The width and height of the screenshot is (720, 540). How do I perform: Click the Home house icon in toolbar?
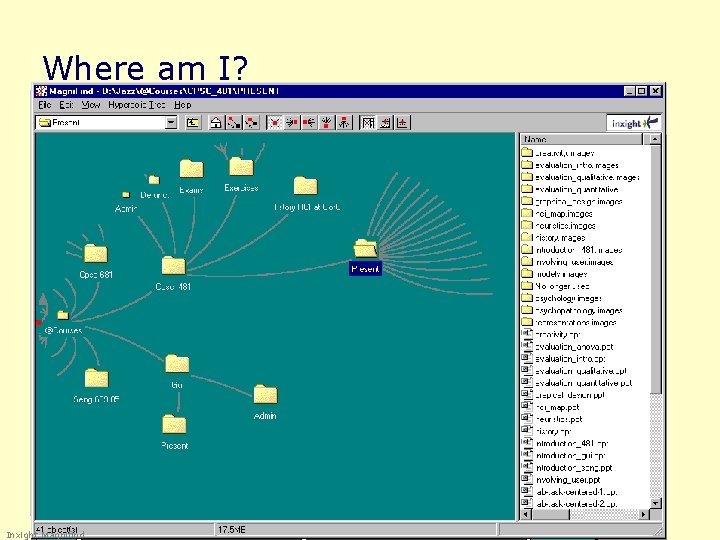(x=216, y=123)
